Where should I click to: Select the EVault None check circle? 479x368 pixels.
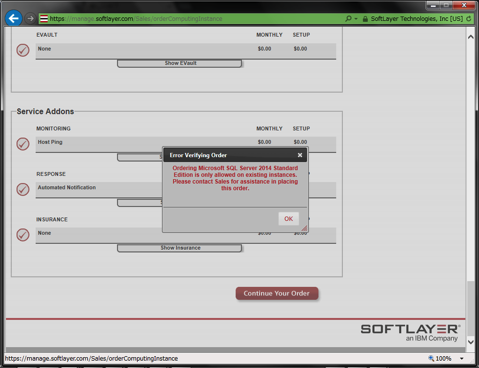(23, 50)
